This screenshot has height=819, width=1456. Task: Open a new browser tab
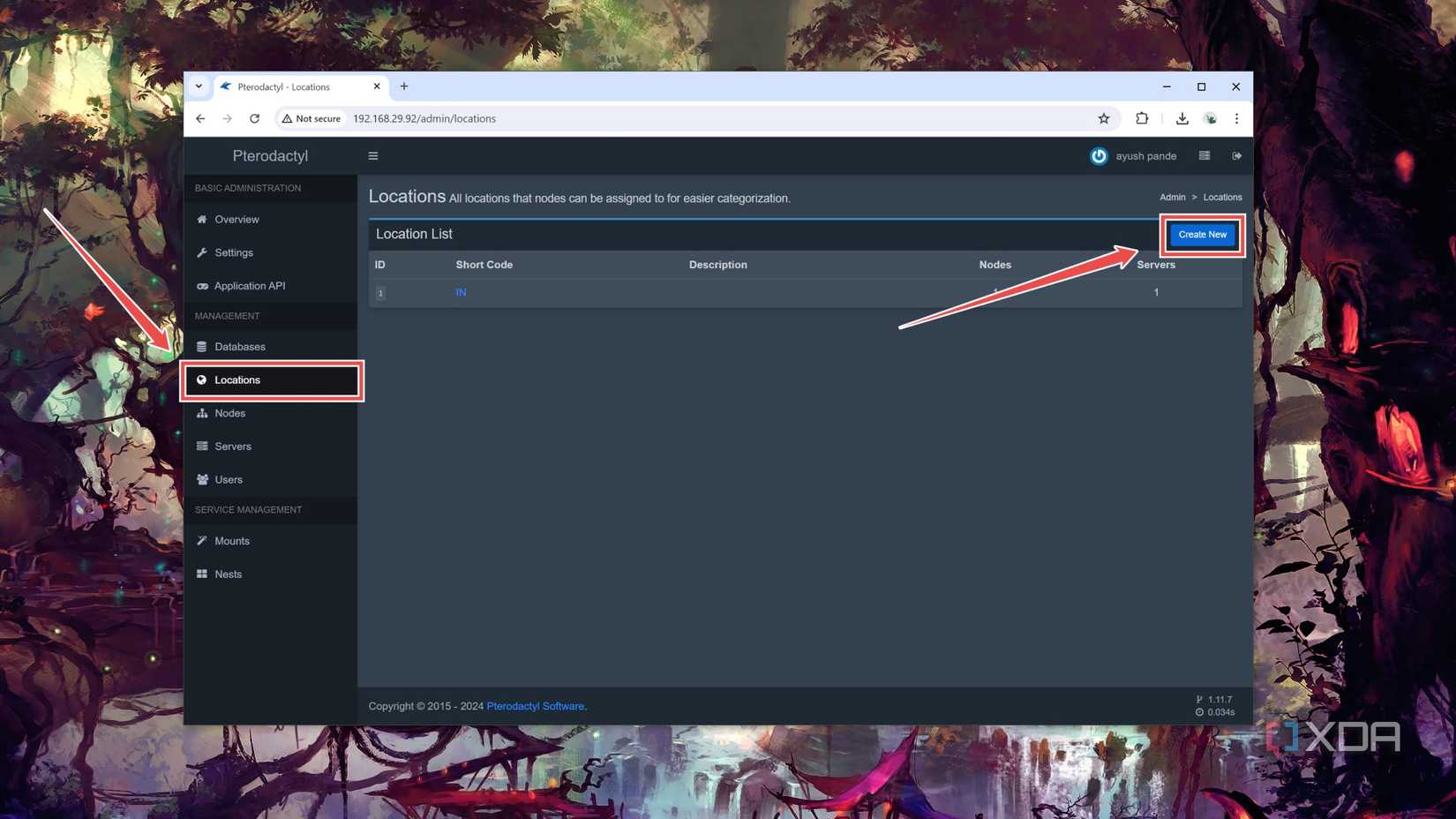click(404, 86)
